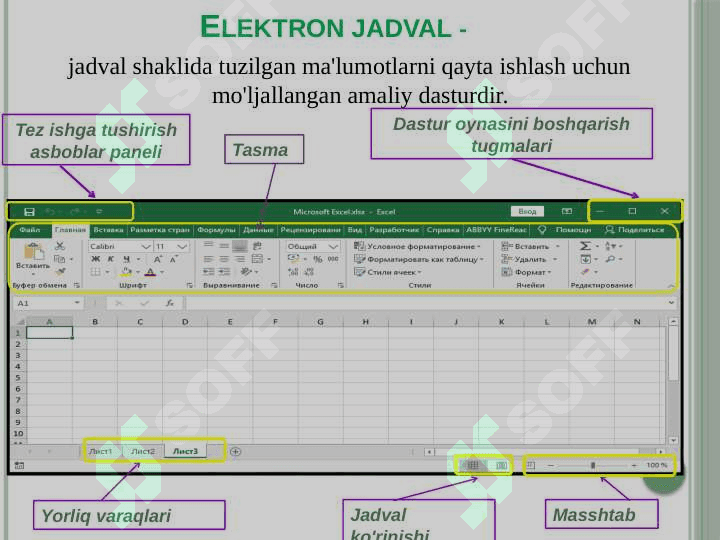Switch to the Формулы tab

click(x=216, y=230)
